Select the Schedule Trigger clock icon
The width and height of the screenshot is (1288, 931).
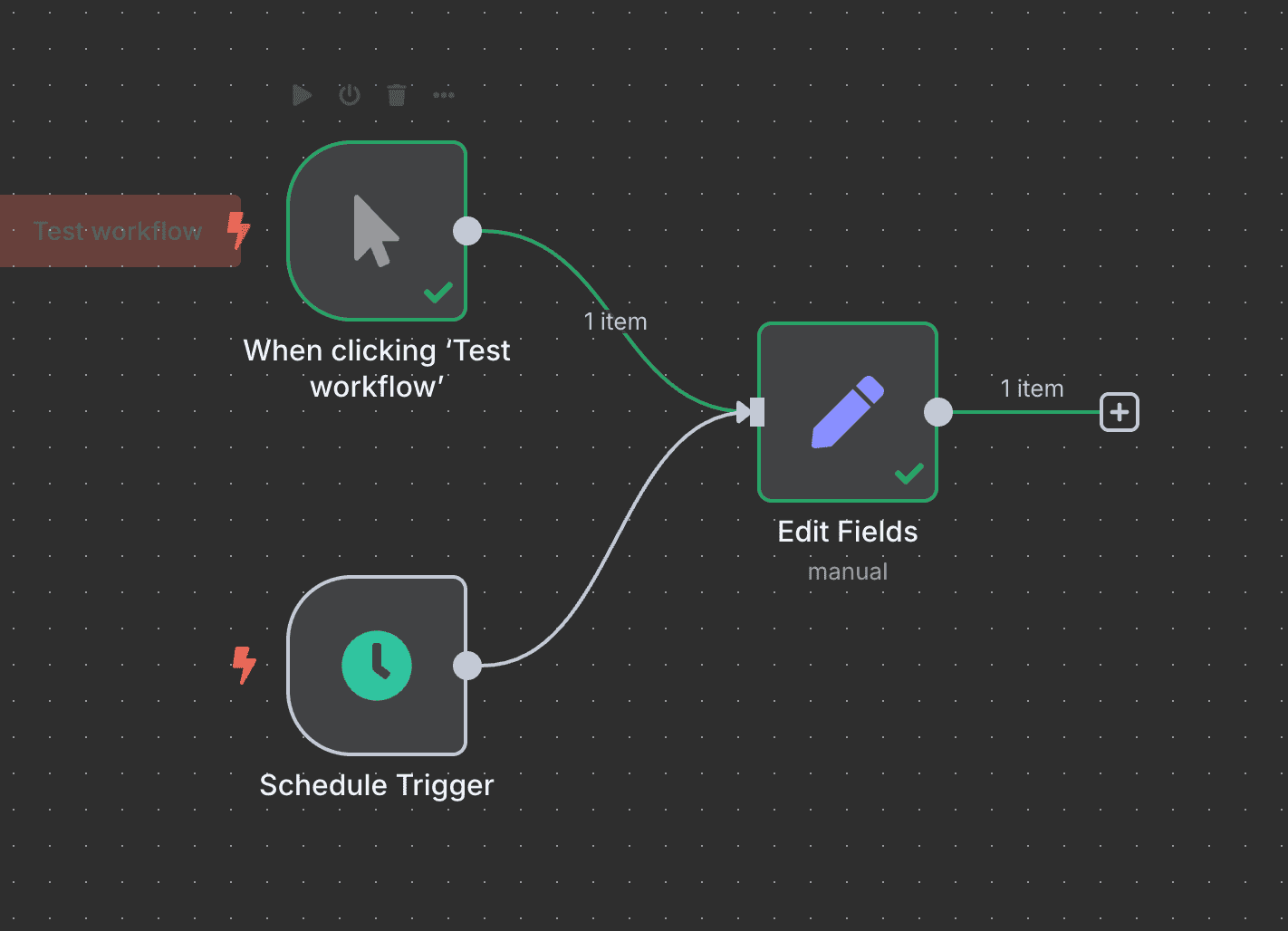tap(377, 666)
